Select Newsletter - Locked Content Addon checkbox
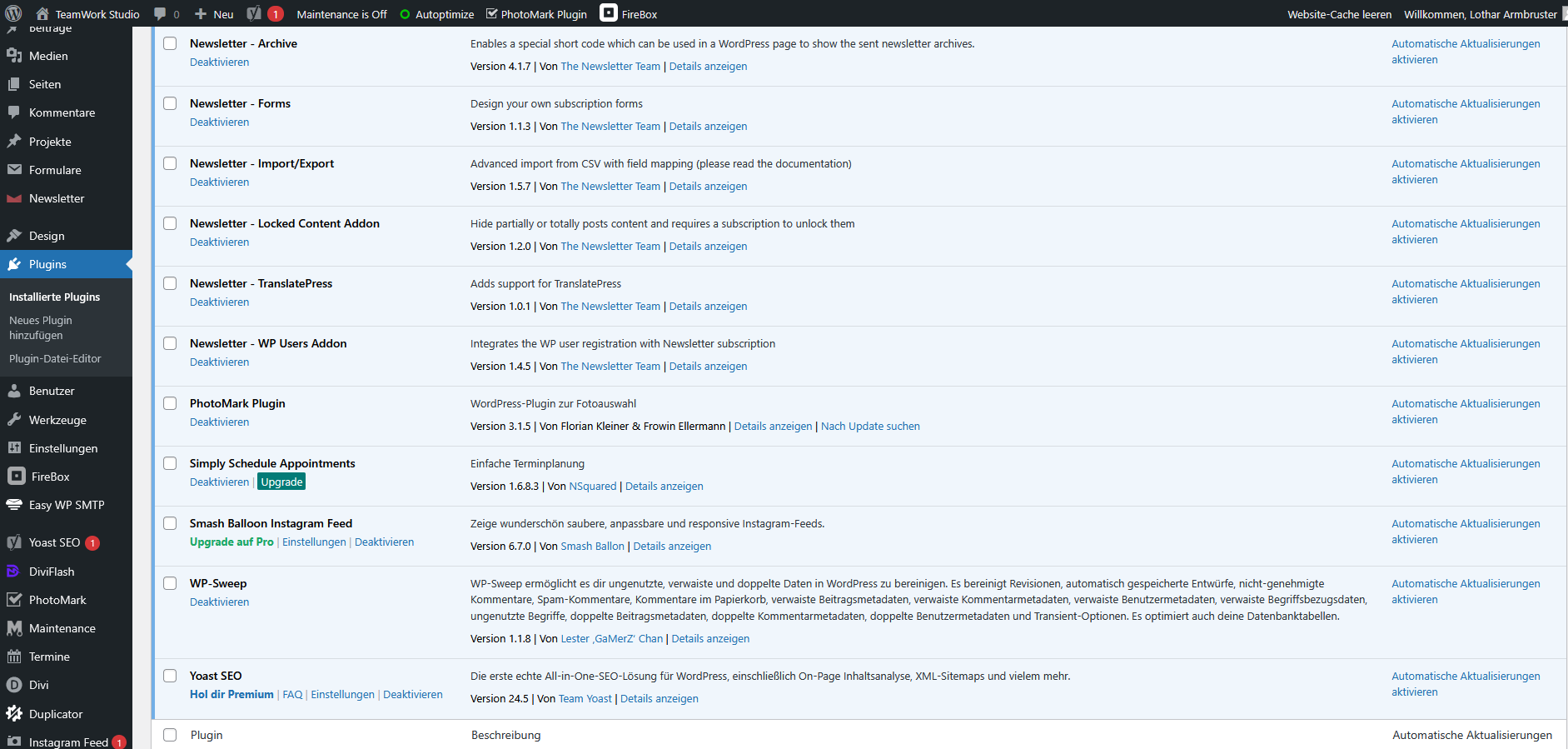 [x=170, y=223]
